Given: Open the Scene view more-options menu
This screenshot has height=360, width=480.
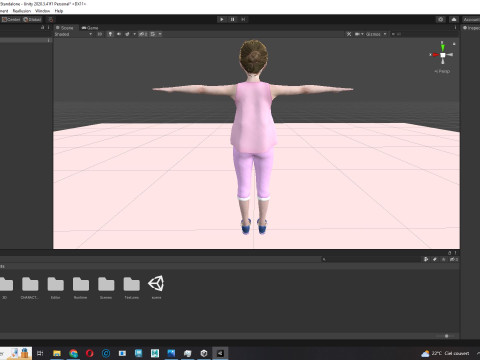Looking at the screenshot, I should point(455,28).
